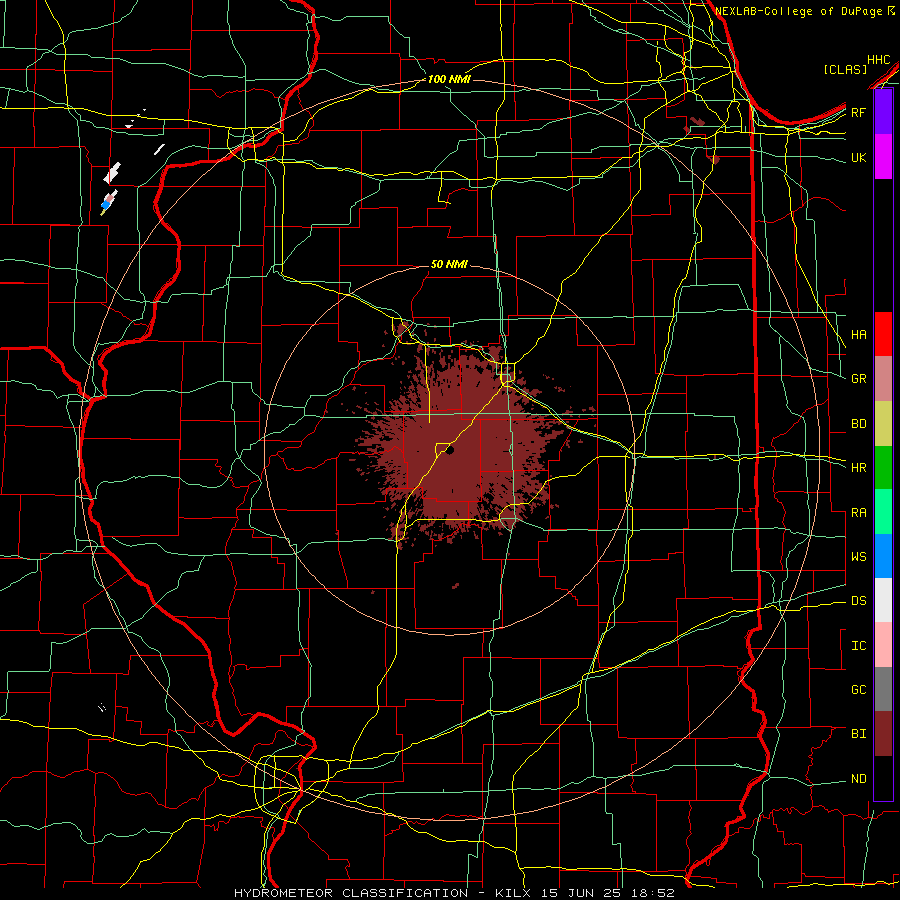Click the HYDROMETEOR CLASSIFICATION caption text
The height and width of the screenshot is (900, 900).
pyautogui.click(x=350, y=893)
